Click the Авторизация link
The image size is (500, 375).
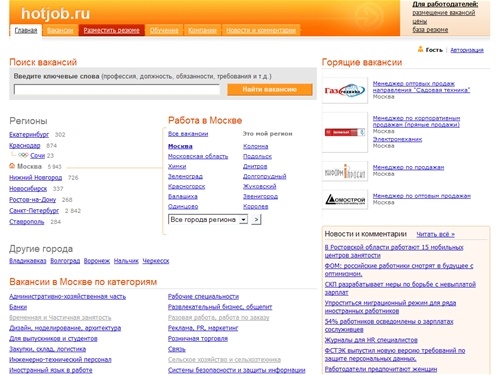[x=467, y=50]
